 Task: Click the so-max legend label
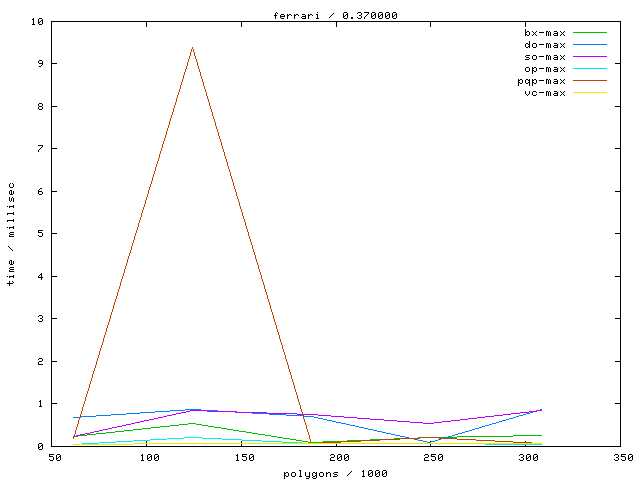[x=545, y=57]
